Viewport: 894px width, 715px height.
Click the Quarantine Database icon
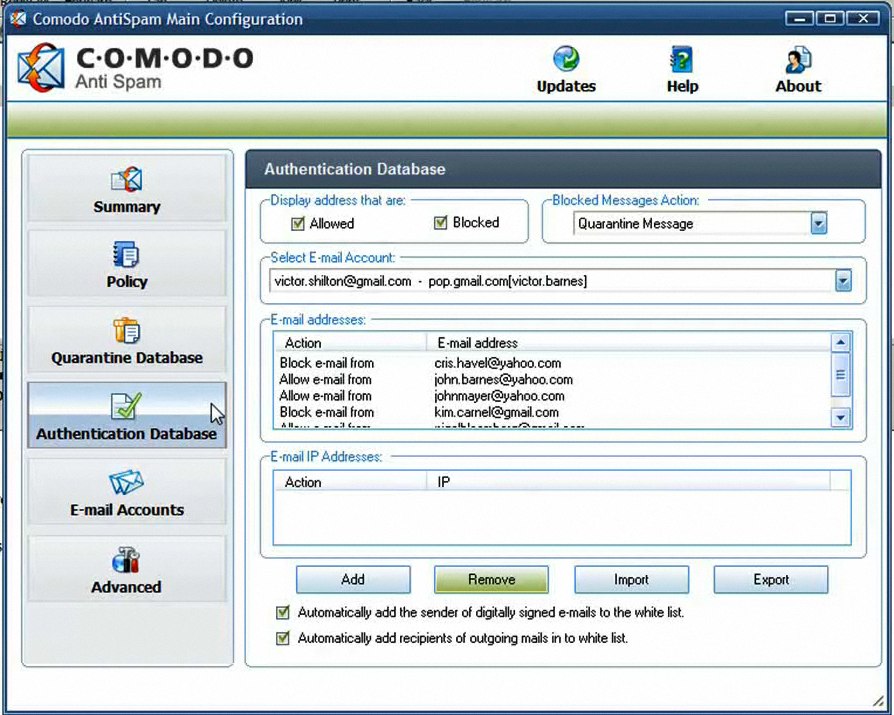pos(126,330)
